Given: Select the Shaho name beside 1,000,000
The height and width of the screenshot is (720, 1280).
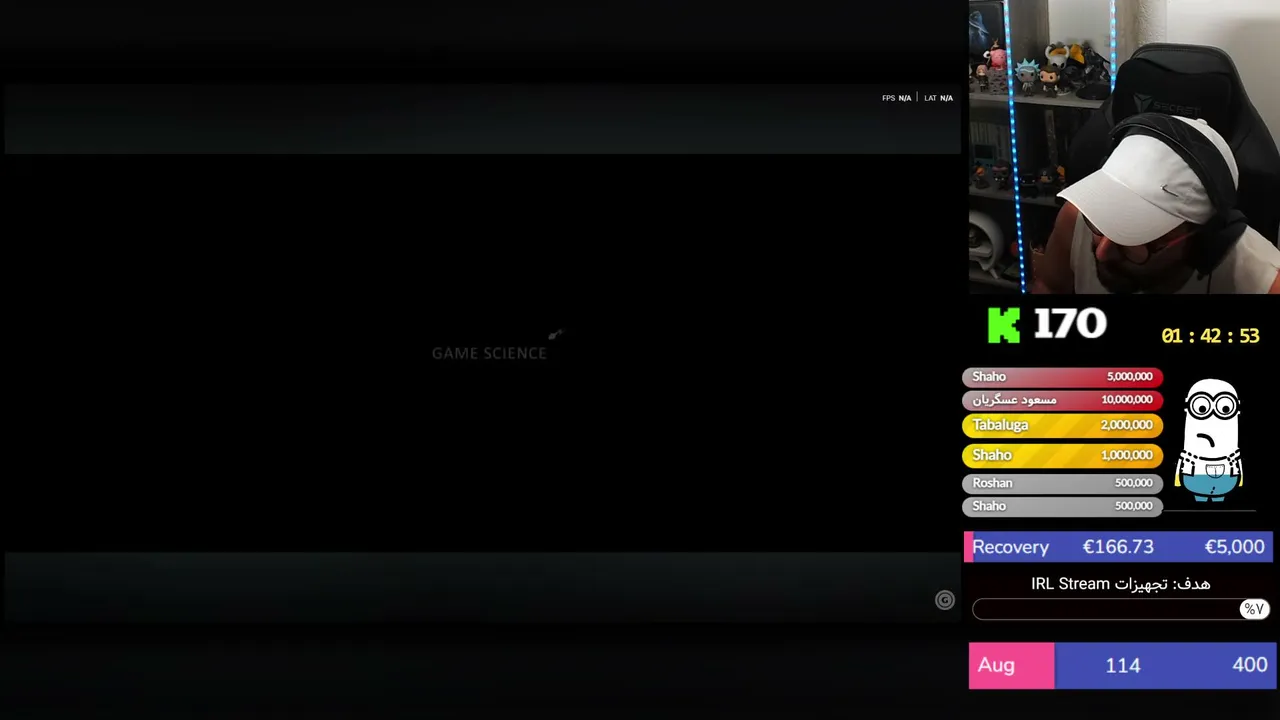Looking at the screenshot, I should click(992, 455).
